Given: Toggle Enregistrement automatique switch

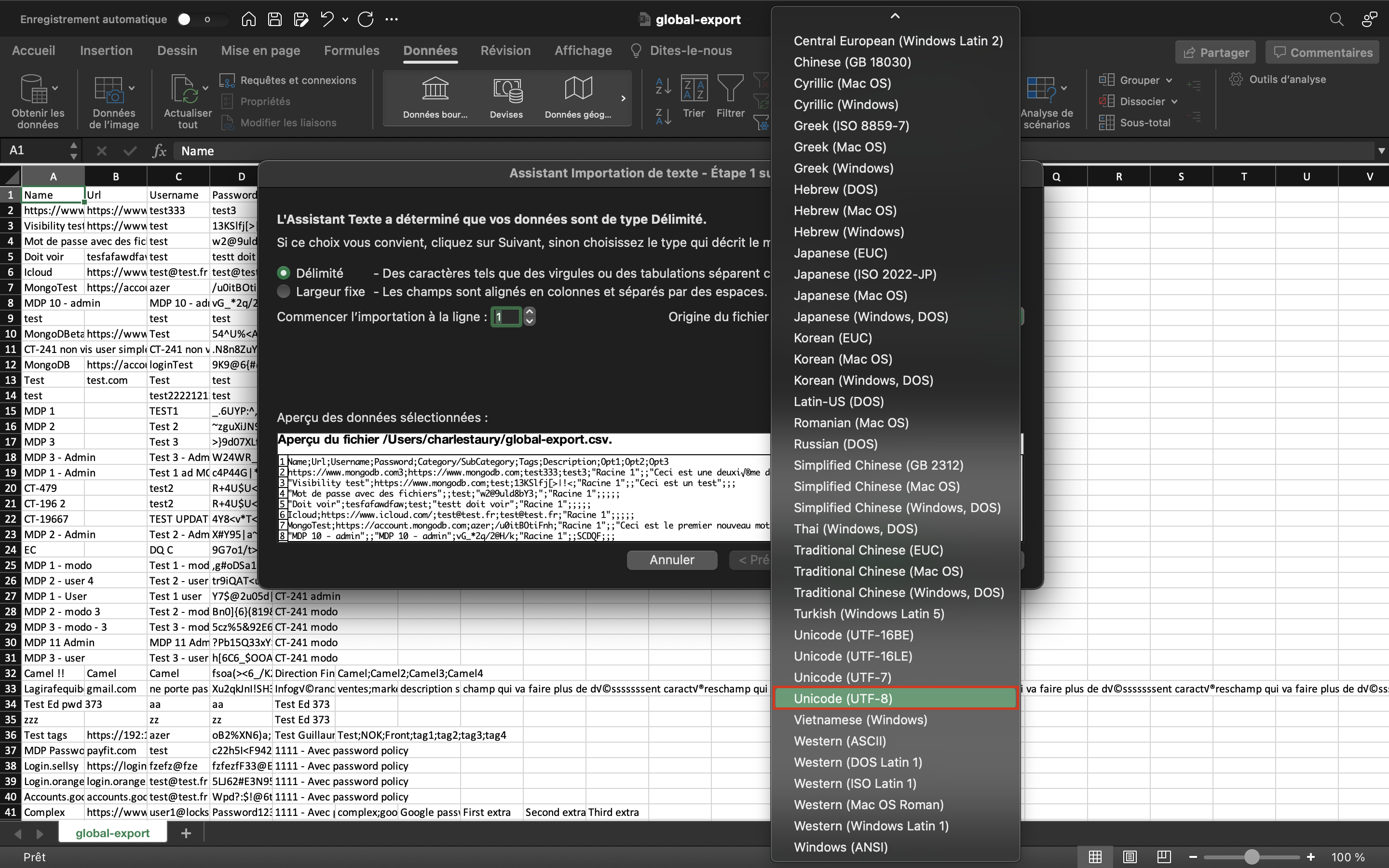Looking at the screenshot, I should 194,19.
